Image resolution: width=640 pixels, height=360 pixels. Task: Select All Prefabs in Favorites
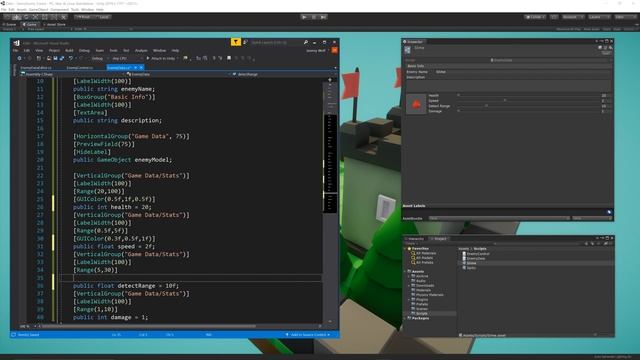pos(422,262)
